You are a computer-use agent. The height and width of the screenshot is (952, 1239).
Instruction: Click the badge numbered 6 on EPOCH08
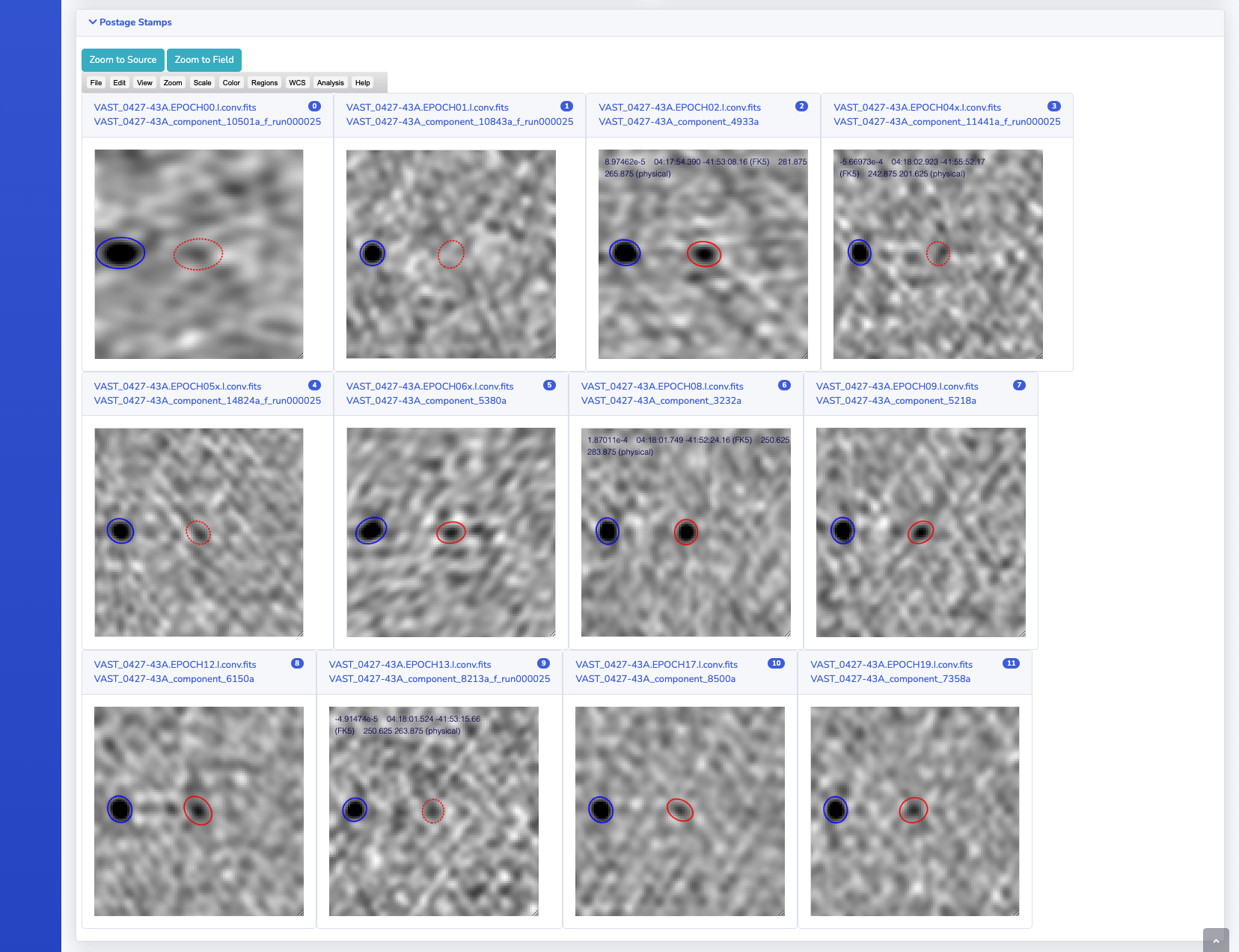click(785, 385)
